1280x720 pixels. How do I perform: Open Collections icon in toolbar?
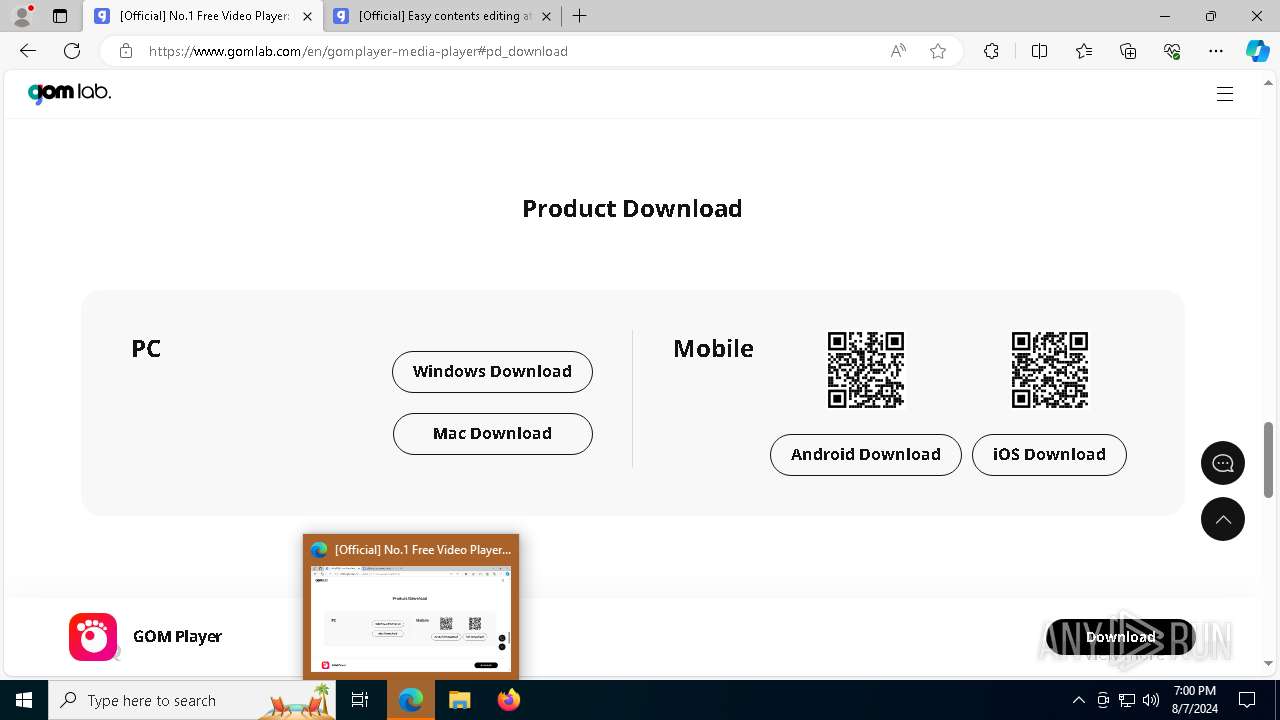1128,51
